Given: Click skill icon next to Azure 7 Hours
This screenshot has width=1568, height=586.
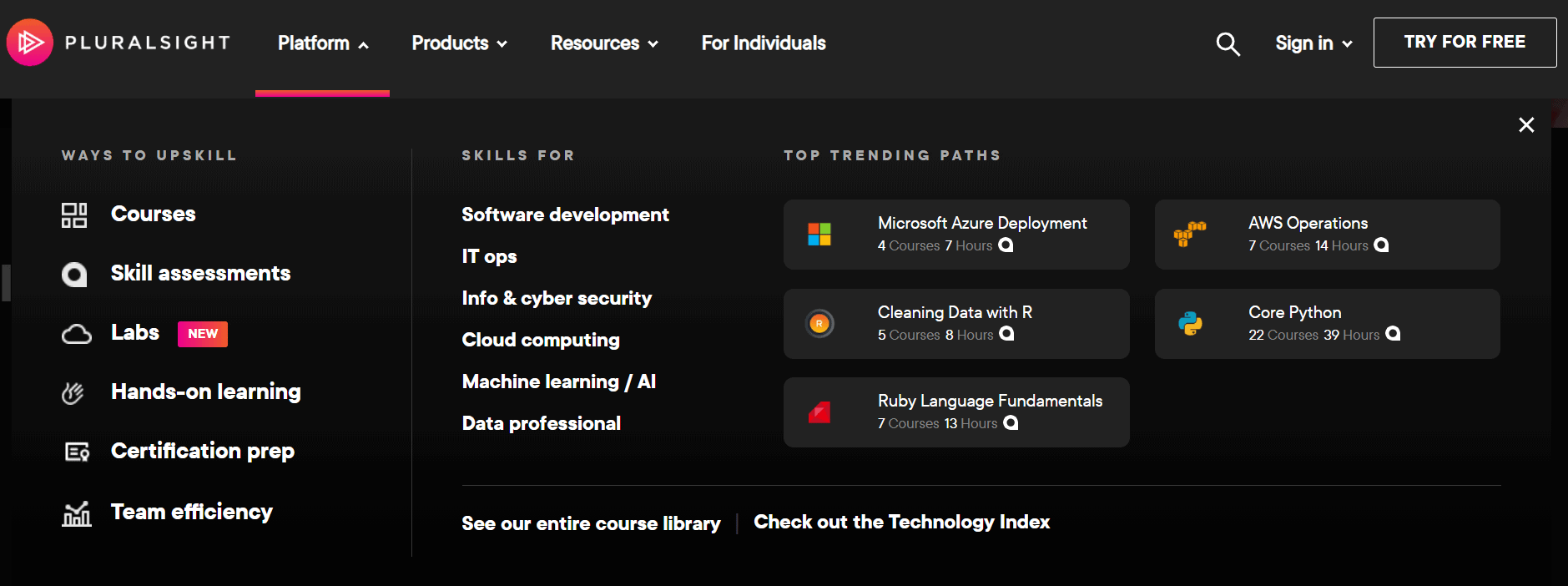Looking at the screenshot, I should (x=1006, y=245).
